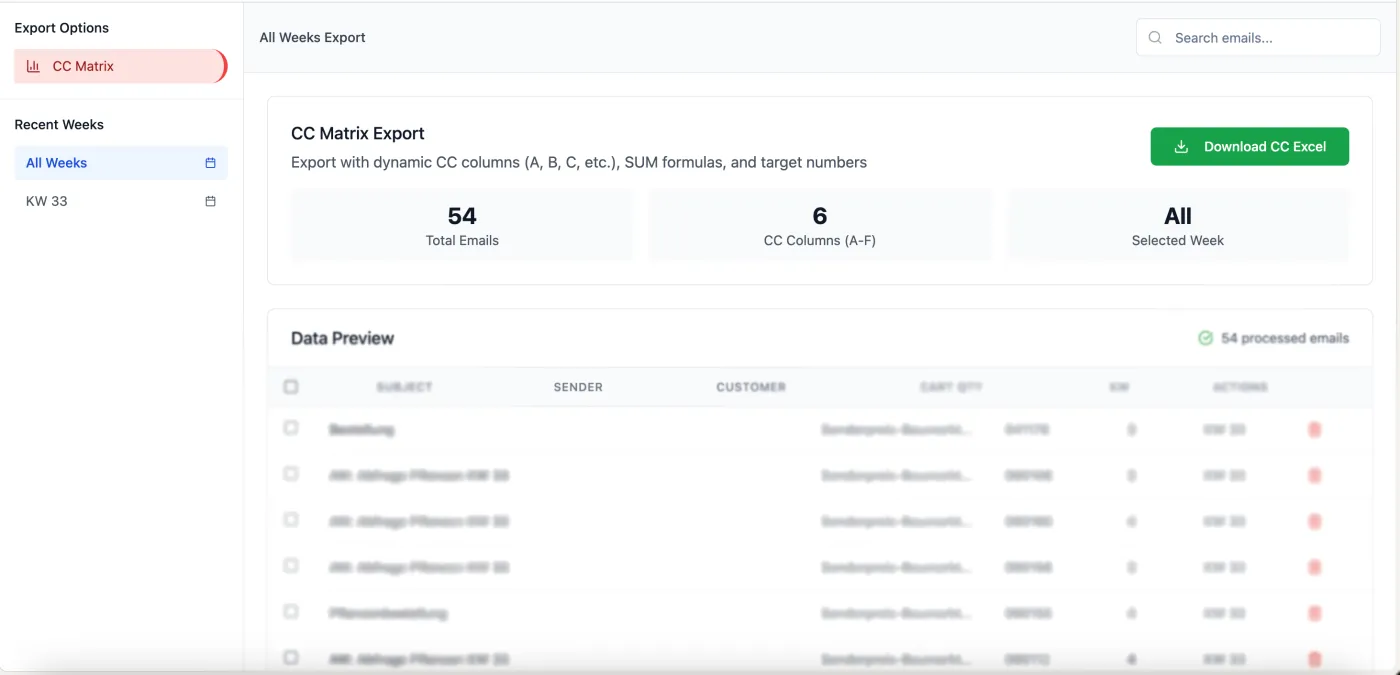Click the Total Emails stat card
1400x675 pixels.
pyautogui.click(x=461, y=225)
